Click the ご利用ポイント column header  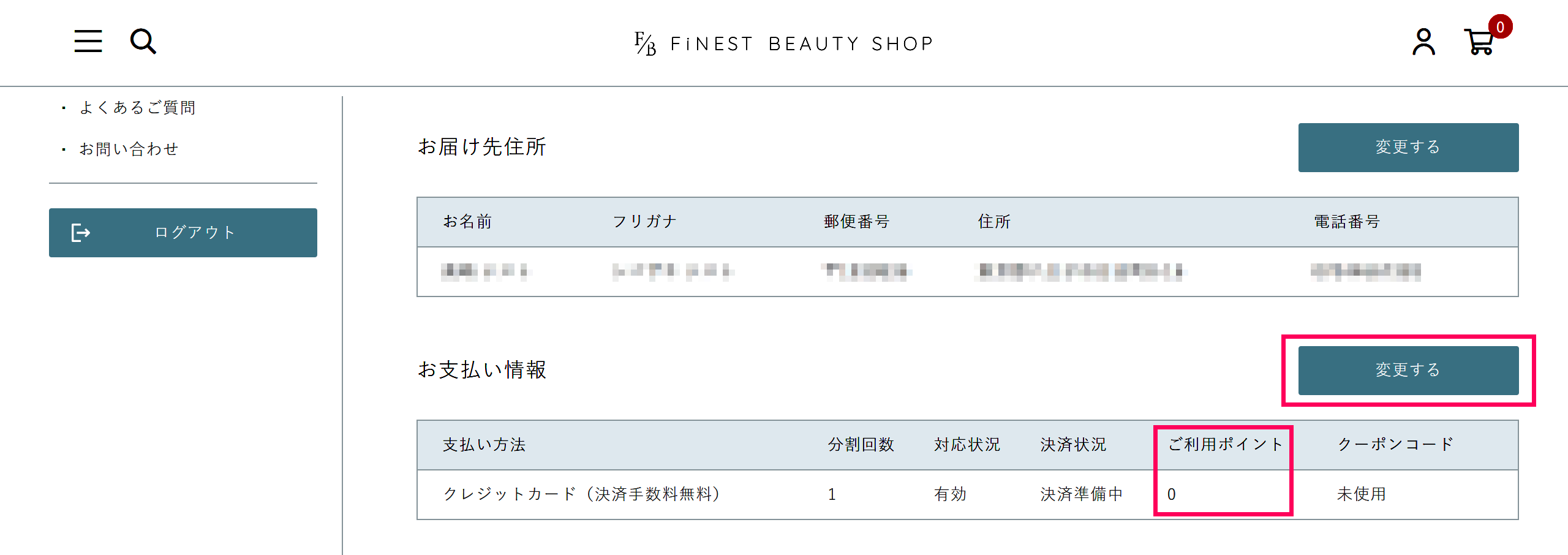[x=1225, y=444]
